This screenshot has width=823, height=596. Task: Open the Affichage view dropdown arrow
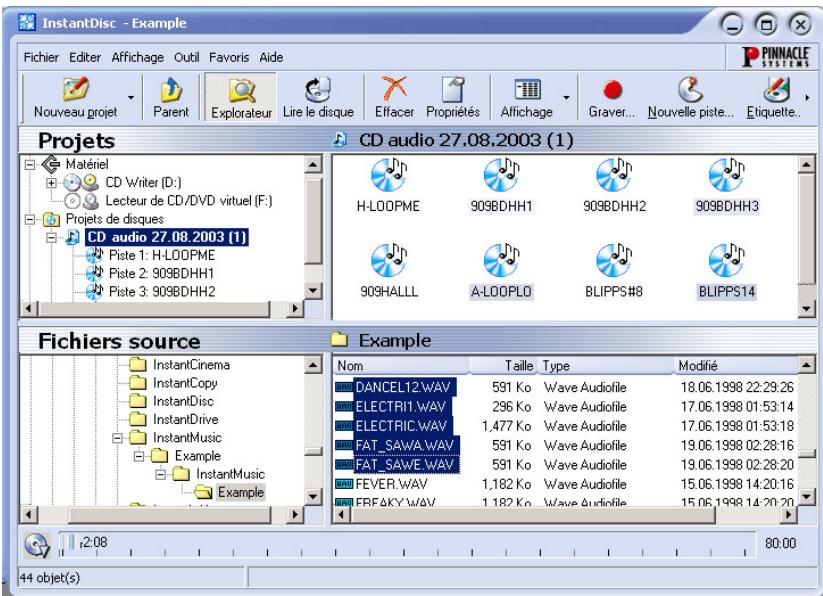point(566,98)
